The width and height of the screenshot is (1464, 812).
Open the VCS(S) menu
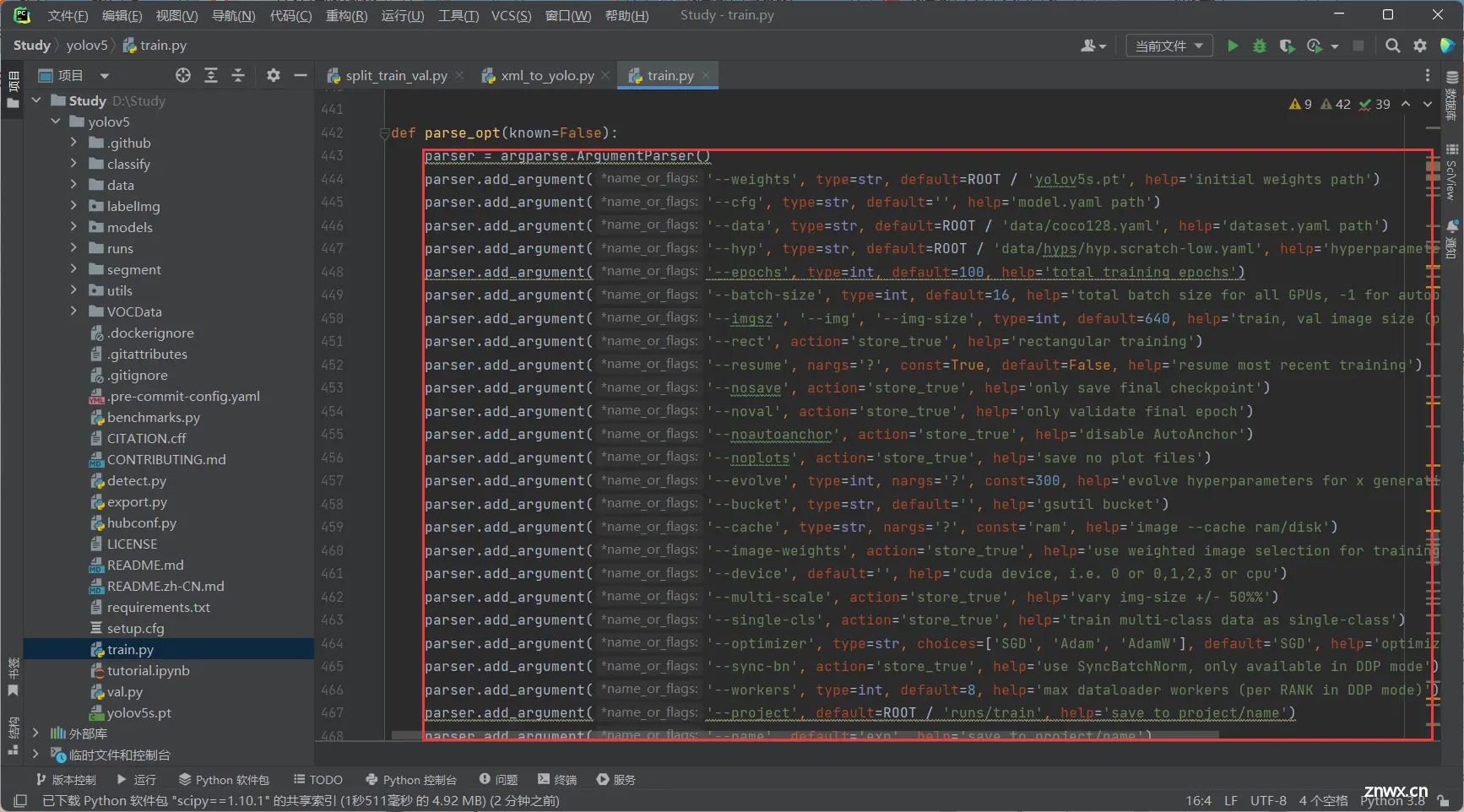click(x=511, y=15)
